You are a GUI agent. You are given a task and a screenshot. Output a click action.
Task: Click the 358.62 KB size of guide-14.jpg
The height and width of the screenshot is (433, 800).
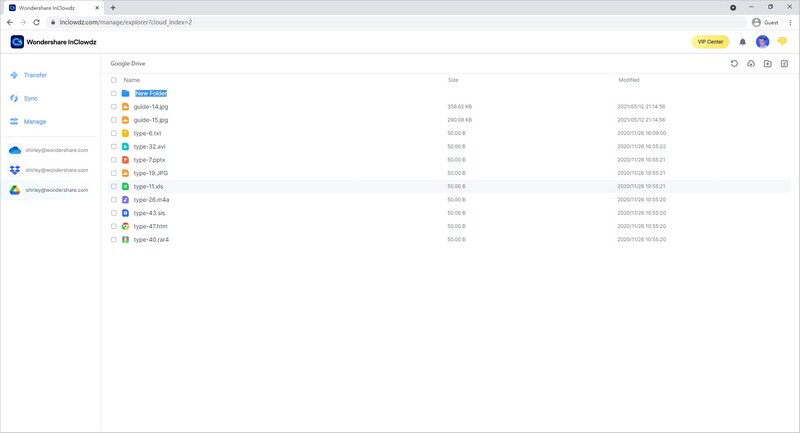point(459,107)
